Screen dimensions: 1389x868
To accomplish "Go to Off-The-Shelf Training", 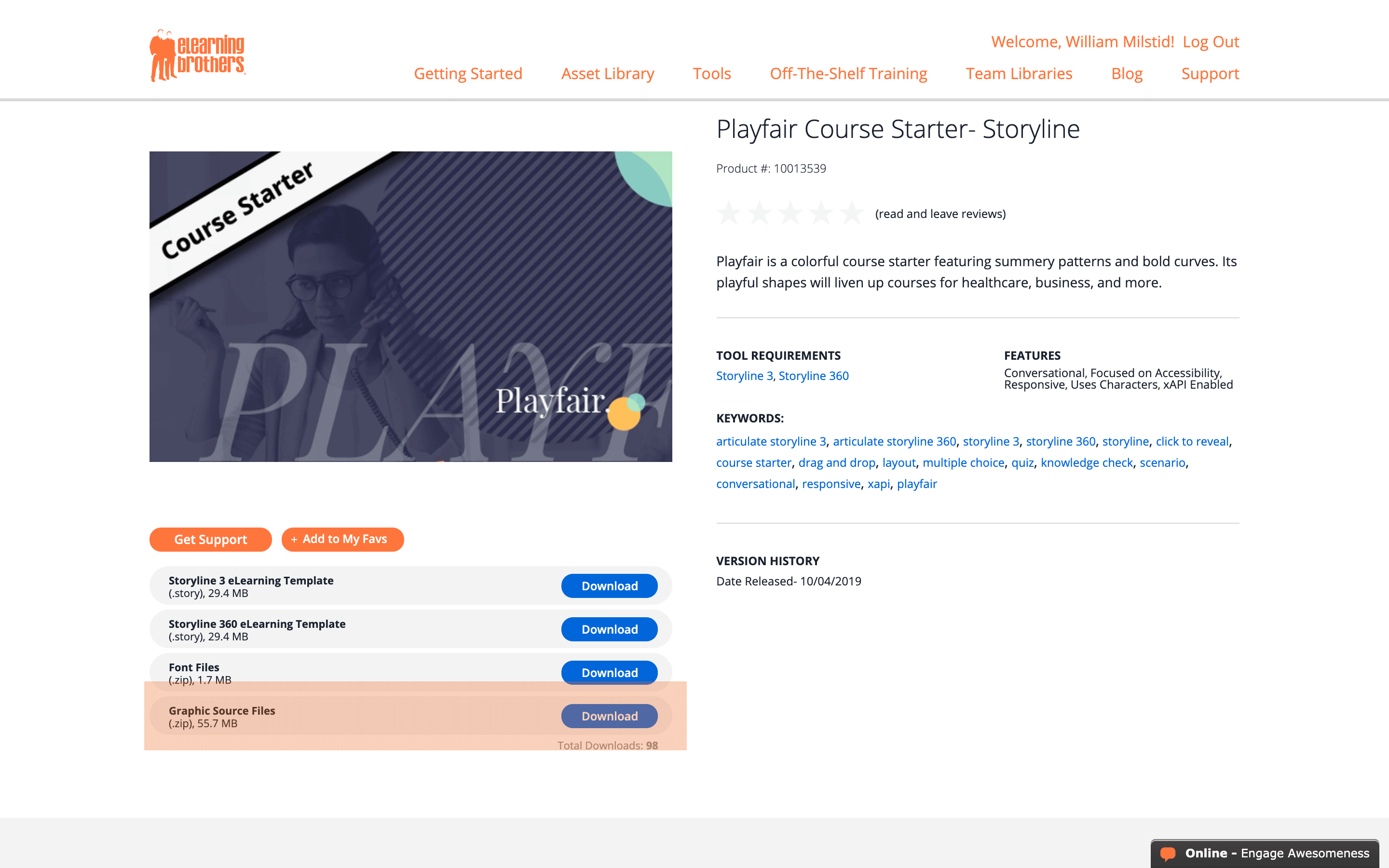I will (x=848, y=73).
